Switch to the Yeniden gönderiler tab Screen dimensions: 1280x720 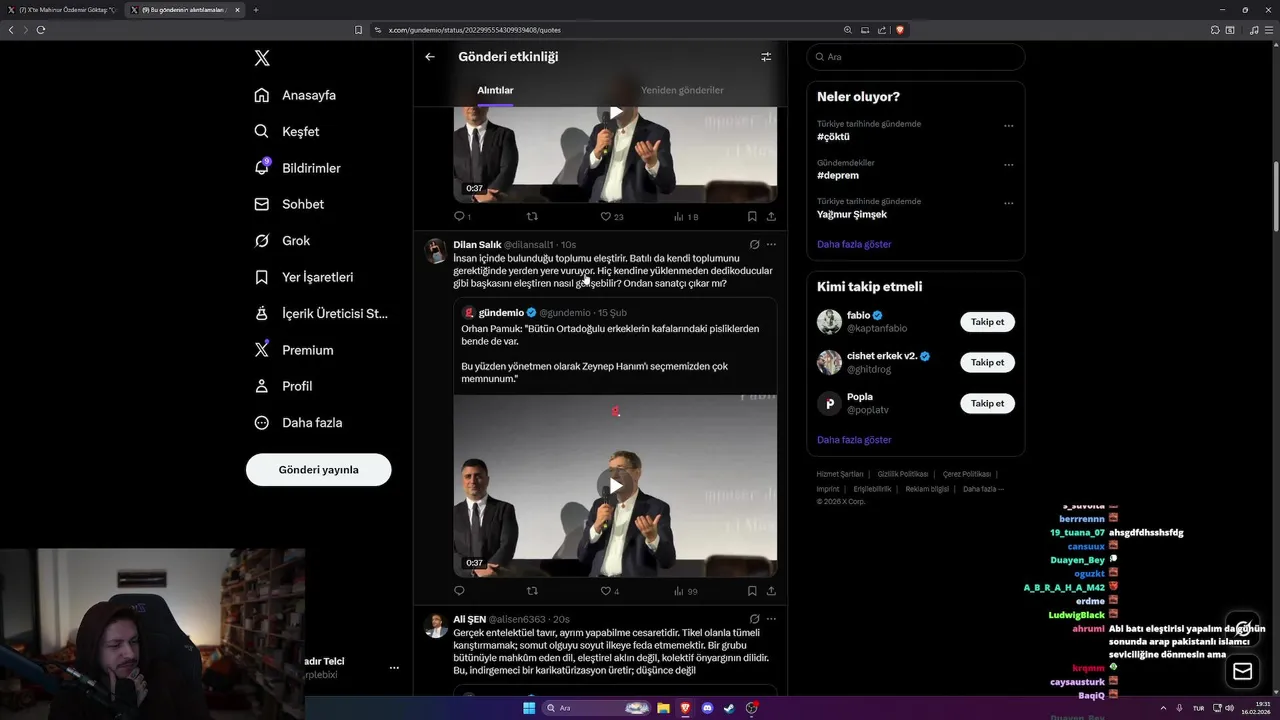click(x=682, y=90)
